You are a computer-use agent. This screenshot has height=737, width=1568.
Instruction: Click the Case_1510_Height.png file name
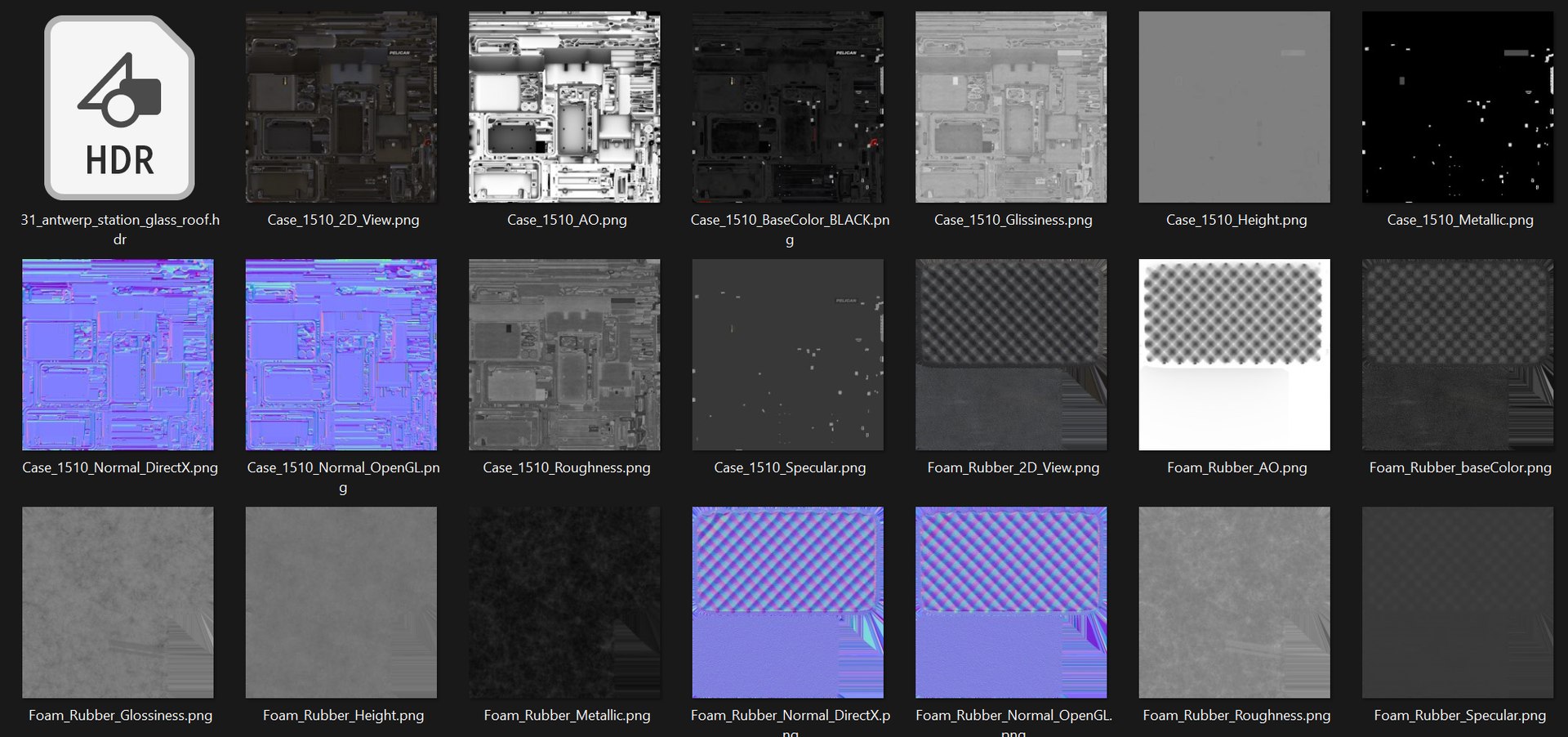(x=1236, y=220)
